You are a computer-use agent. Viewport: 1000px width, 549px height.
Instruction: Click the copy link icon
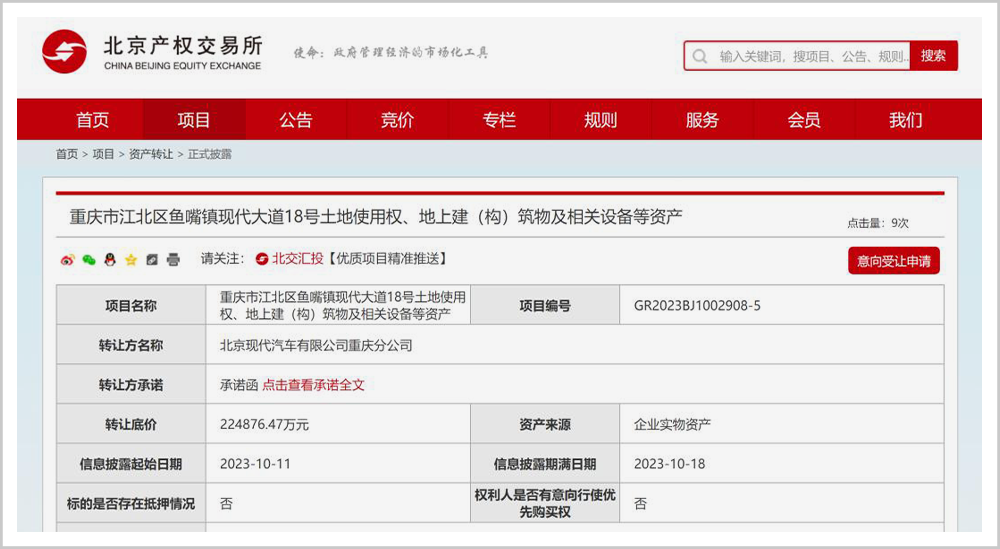(x=152, y=260)
